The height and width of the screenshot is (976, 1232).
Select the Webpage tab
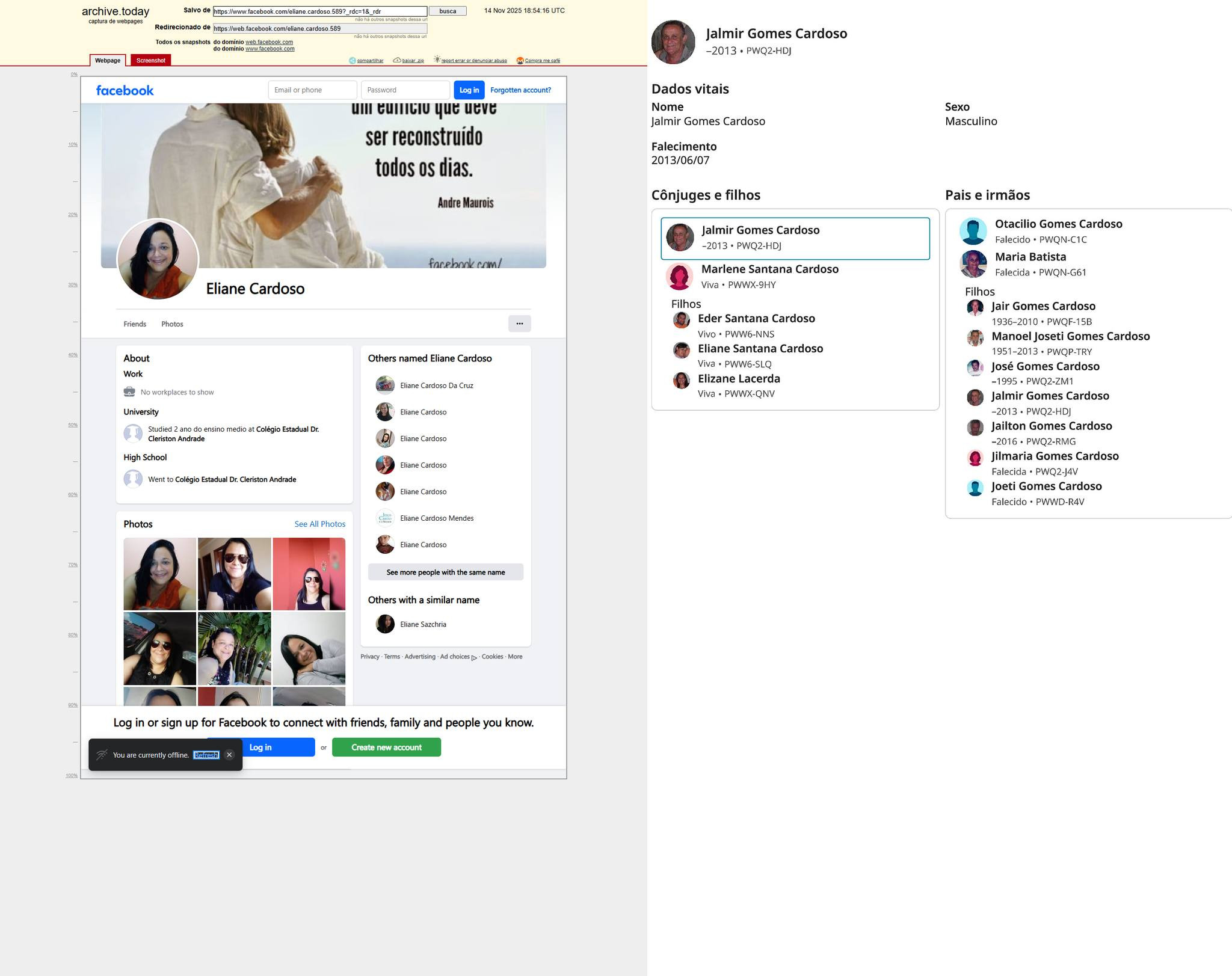tap(108, 61)
